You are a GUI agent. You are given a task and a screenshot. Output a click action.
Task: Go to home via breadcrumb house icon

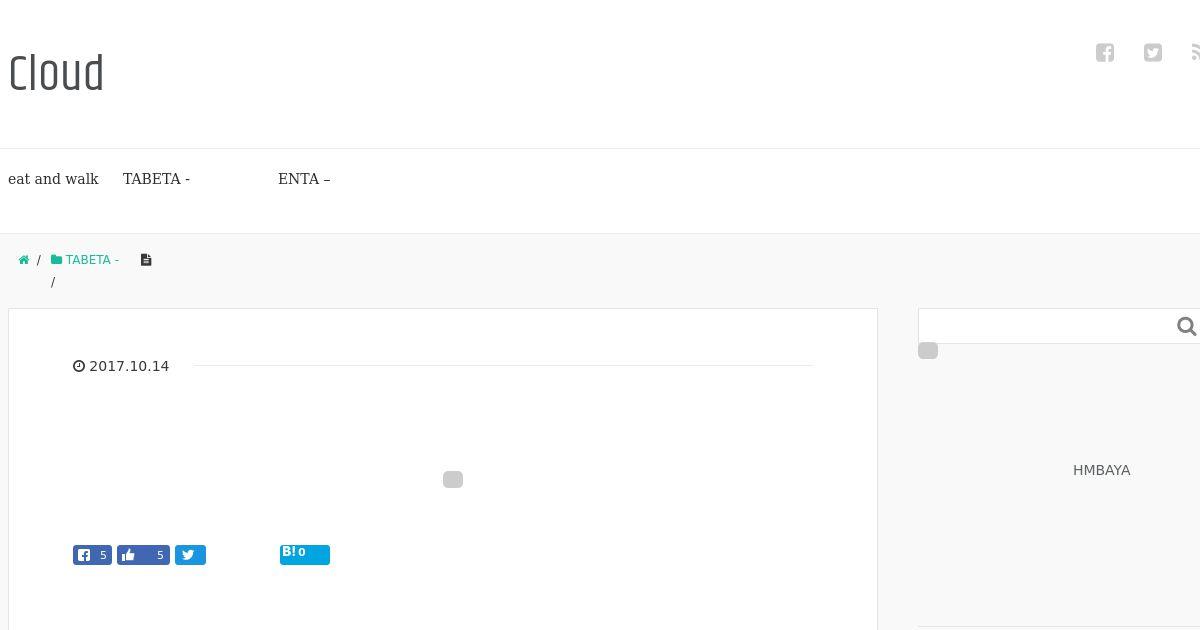click(24, 260)
